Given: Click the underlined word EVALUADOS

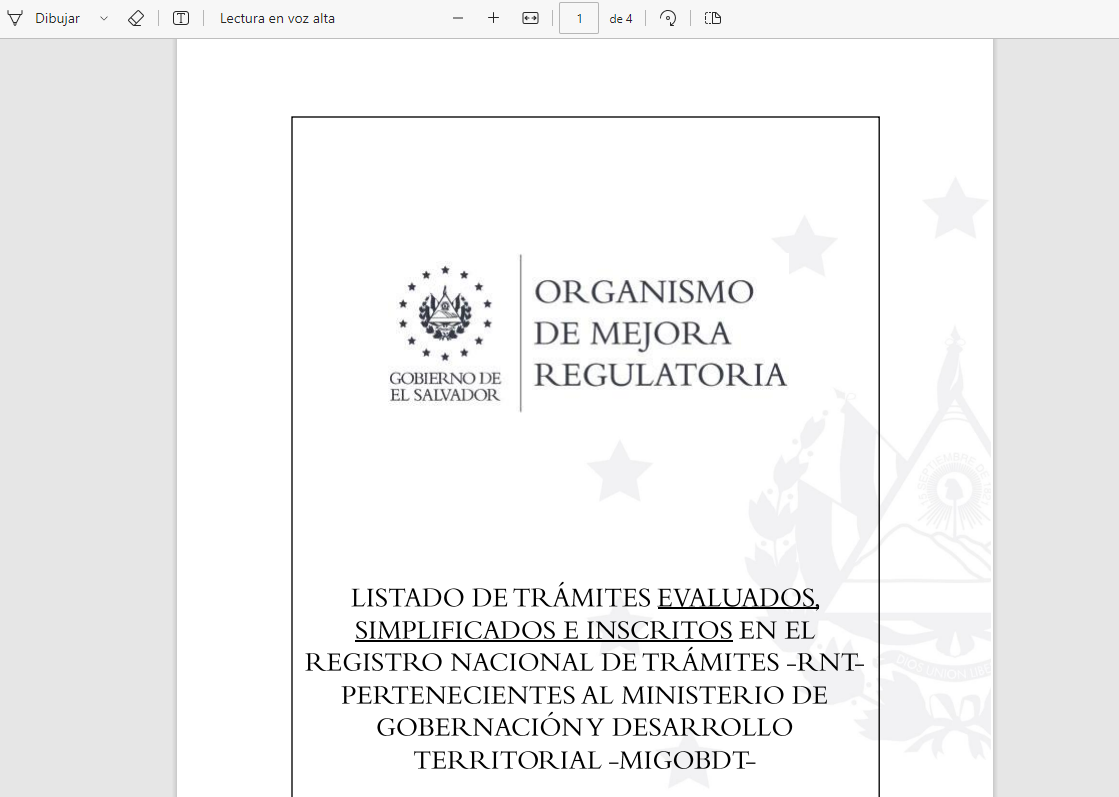Looking at the screenshot, I should click(x=738, y=598).
